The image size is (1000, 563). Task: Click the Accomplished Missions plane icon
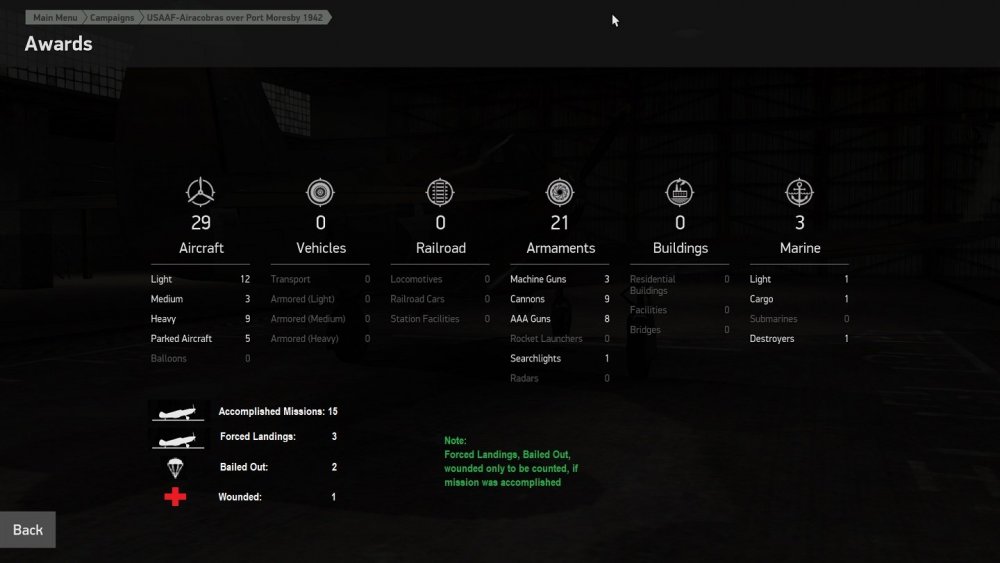(x=178, y=413)
